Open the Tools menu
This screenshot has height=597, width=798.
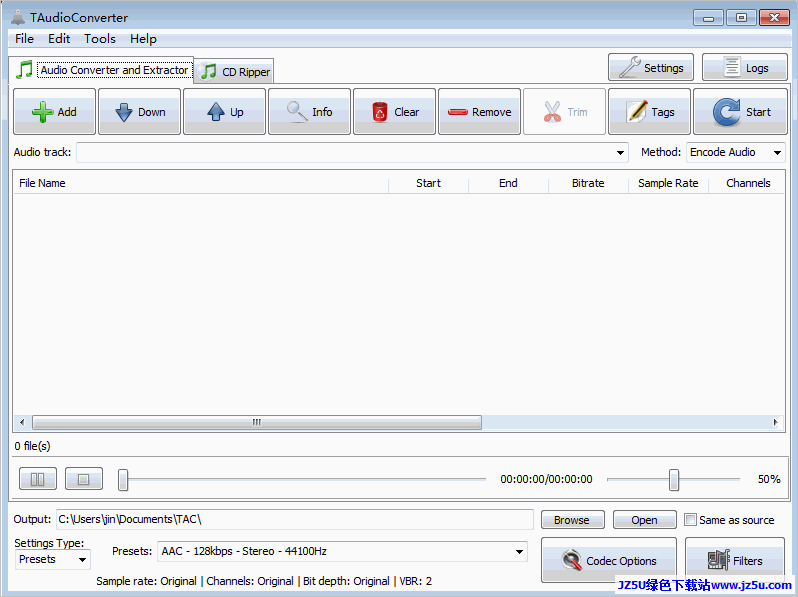pyautogui.click(x=100, y=39)
